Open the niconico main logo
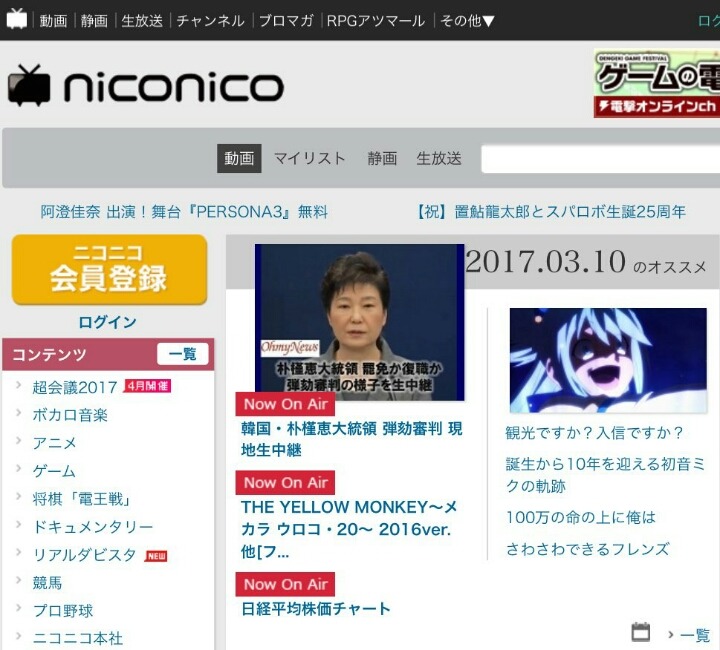Image resolution: width=720 pixels, height=650 pixels. click(x=146, y=85)
